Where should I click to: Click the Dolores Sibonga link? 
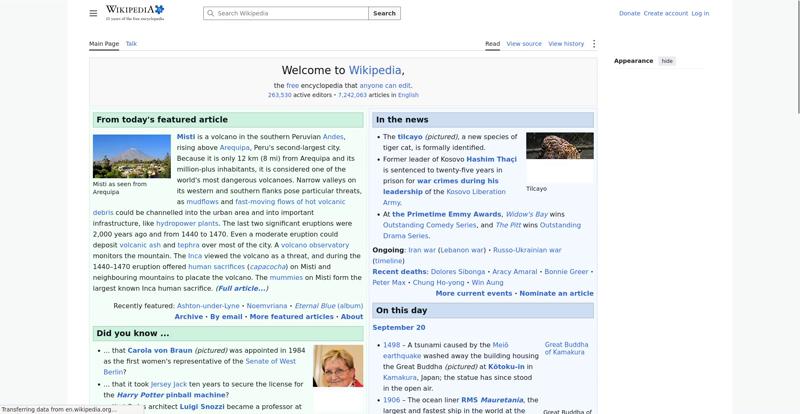458,272
